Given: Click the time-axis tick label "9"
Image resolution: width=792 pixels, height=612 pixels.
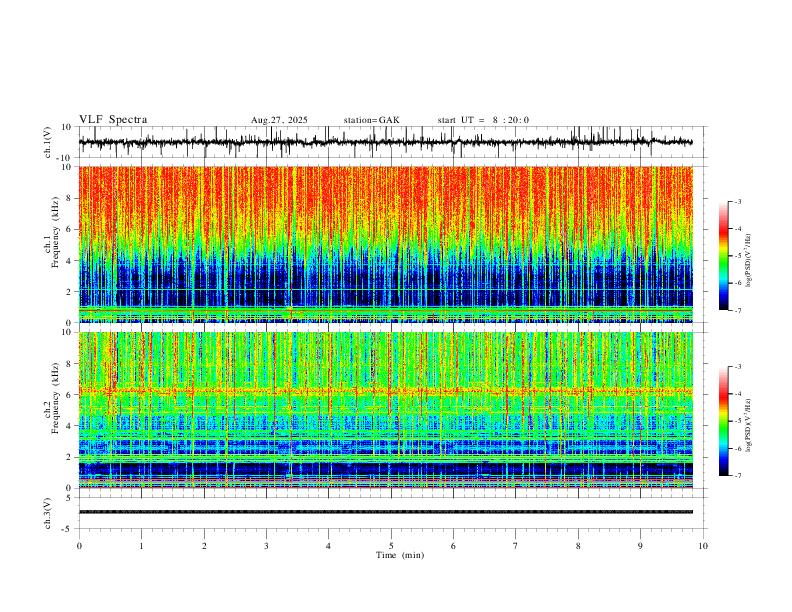Looking at the screenshot, I should tap(640, 546).
